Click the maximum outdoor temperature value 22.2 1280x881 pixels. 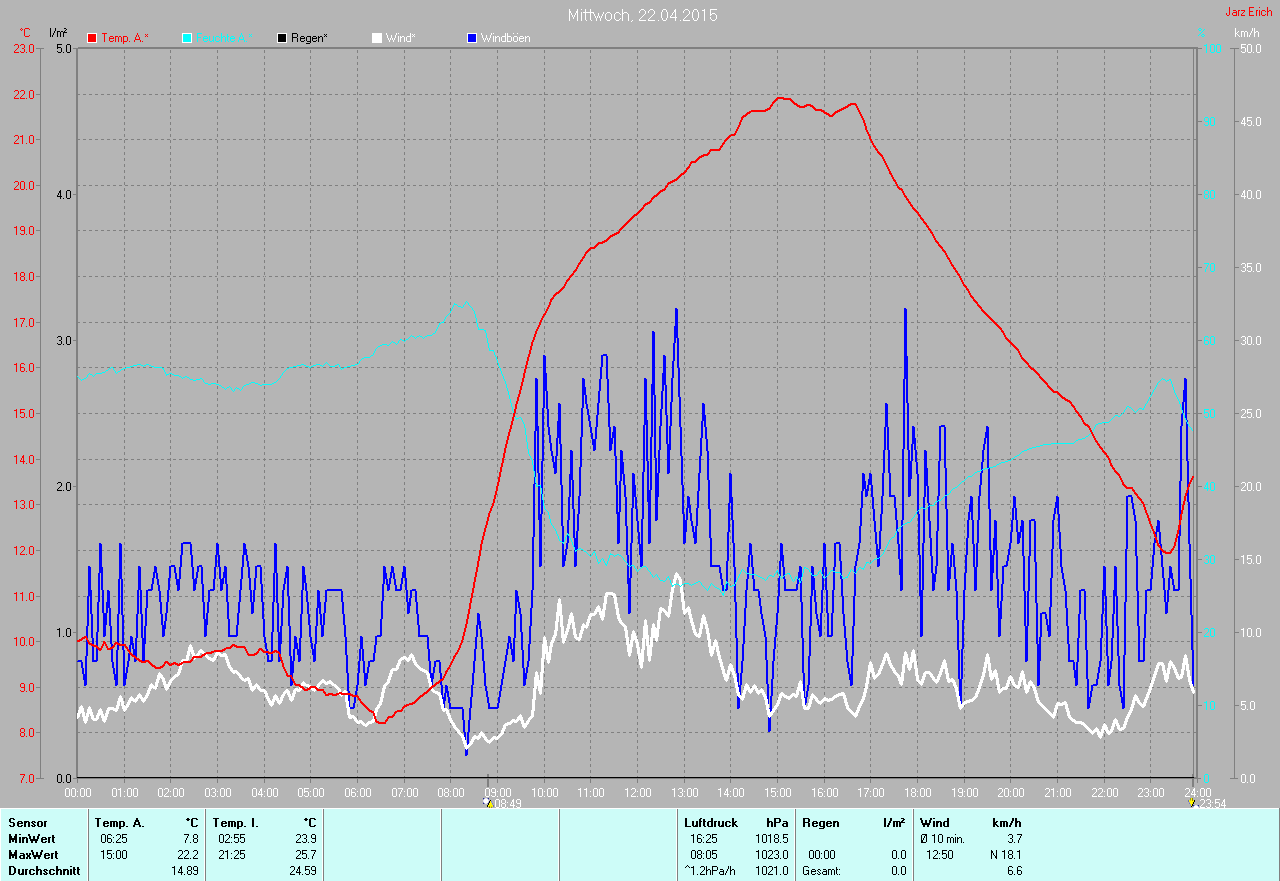[187, 855]
